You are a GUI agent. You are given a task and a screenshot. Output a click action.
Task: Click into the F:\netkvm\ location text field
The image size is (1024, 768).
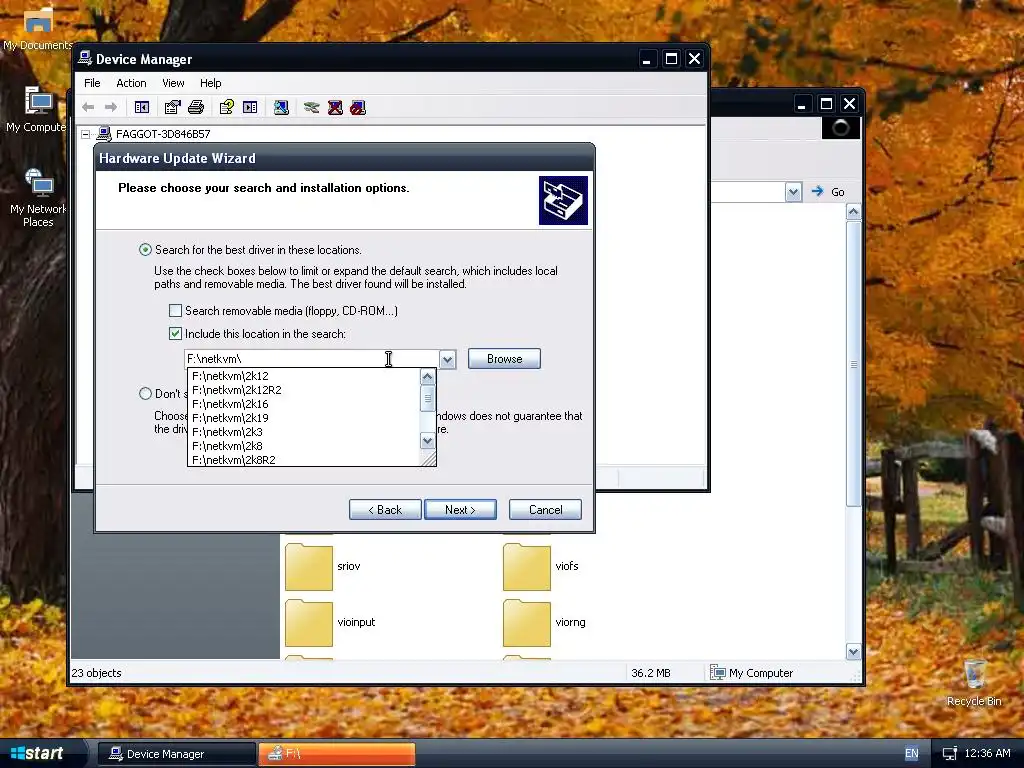click(312, 359)
